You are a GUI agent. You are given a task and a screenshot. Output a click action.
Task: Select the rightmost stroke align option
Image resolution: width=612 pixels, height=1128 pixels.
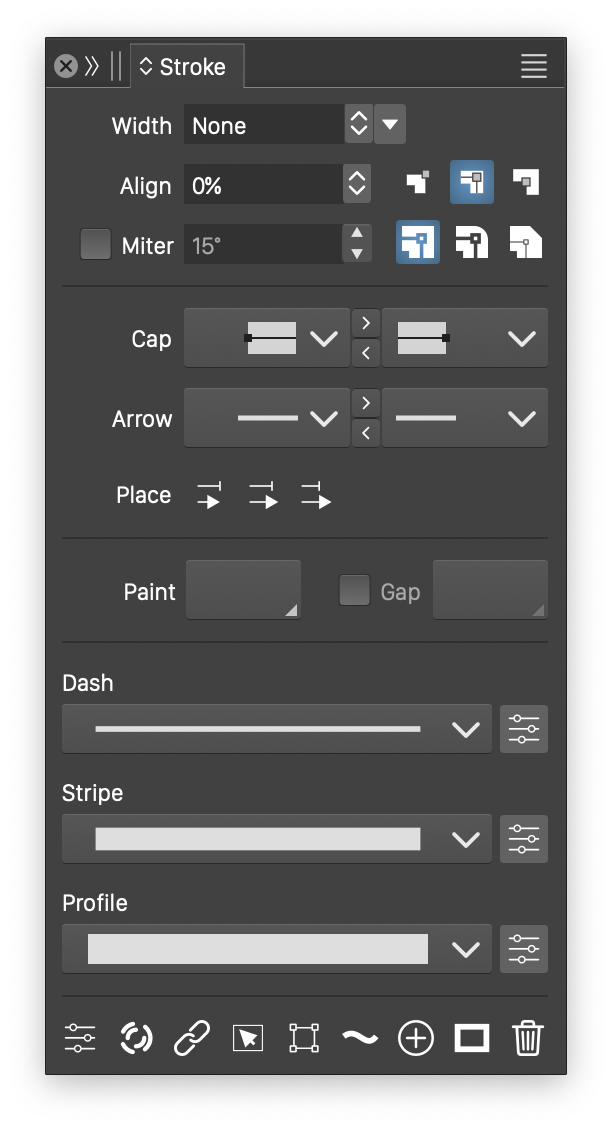tap(526, 182)
